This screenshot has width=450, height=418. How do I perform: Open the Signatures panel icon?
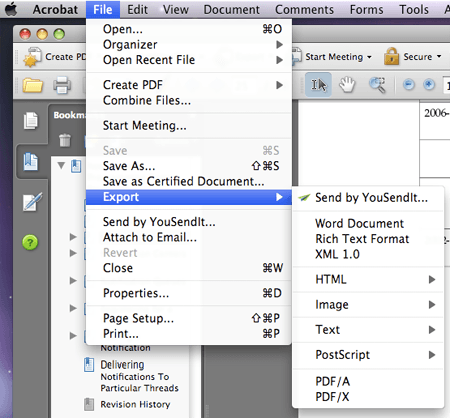point(32,201)
